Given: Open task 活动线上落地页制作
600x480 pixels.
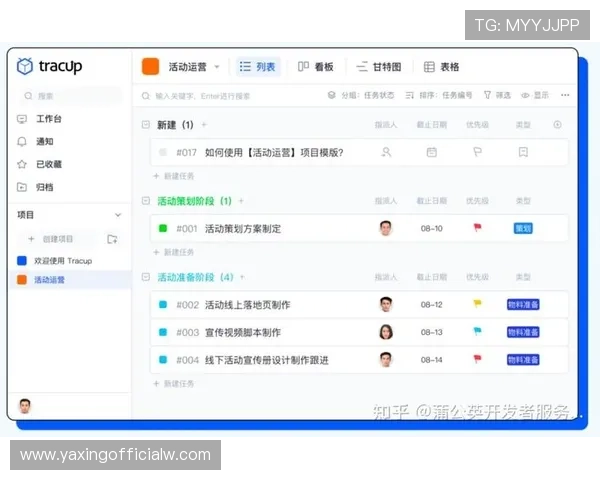Looking at the screenshot, I should 248,305.
